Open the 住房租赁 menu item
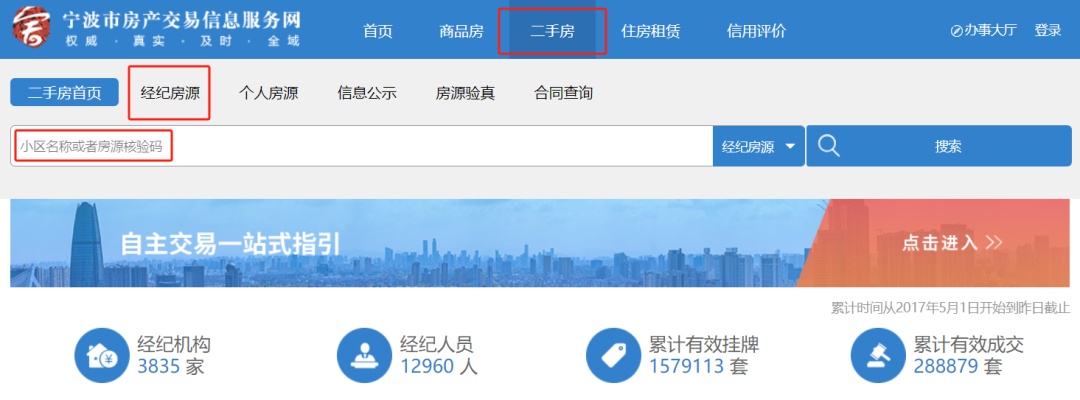The width and height of the screenshot is (1080, 400). [x=650, y=31]
